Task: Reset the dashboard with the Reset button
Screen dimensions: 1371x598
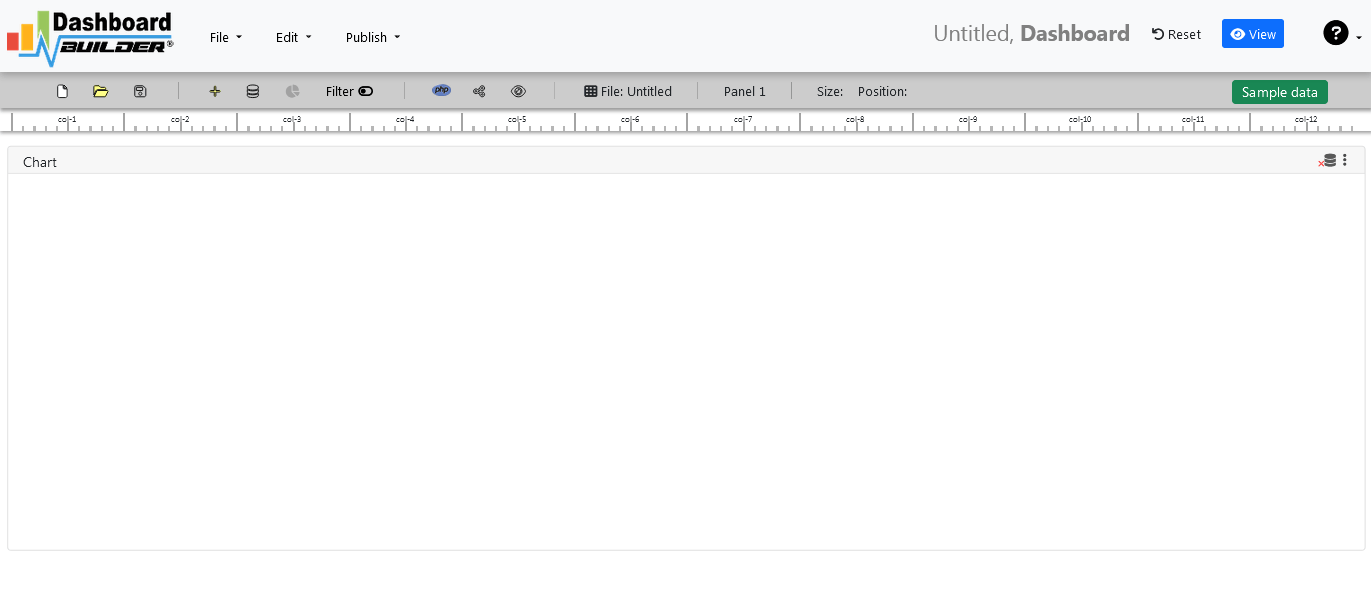Action: [x=1176, y=34]
